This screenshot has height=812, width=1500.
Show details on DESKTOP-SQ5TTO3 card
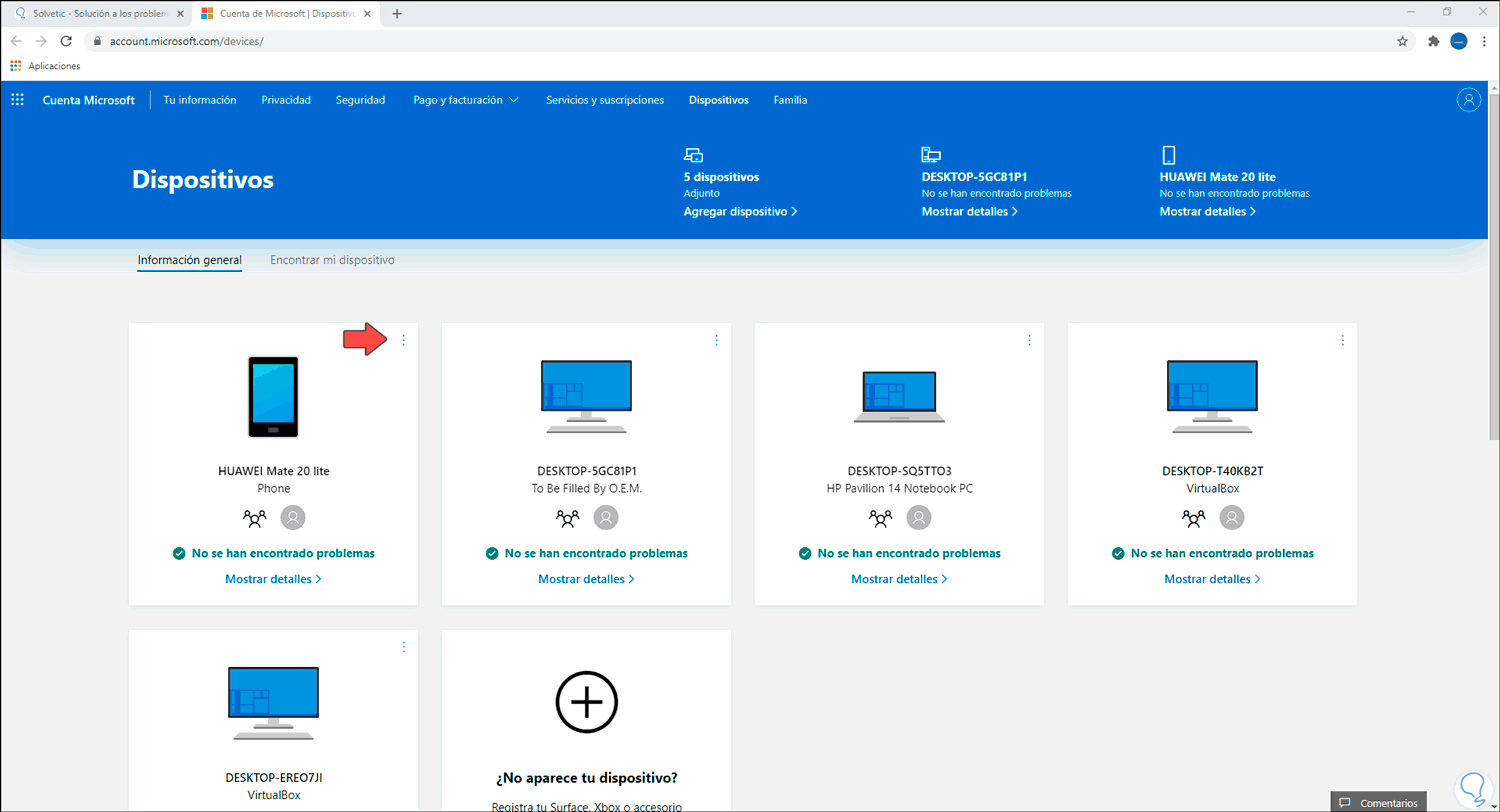(899, 579)
